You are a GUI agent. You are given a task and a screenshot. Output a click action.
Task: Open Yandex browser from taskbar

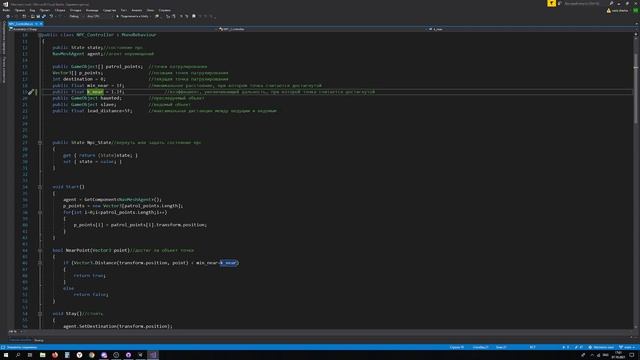tap(79, 355)
